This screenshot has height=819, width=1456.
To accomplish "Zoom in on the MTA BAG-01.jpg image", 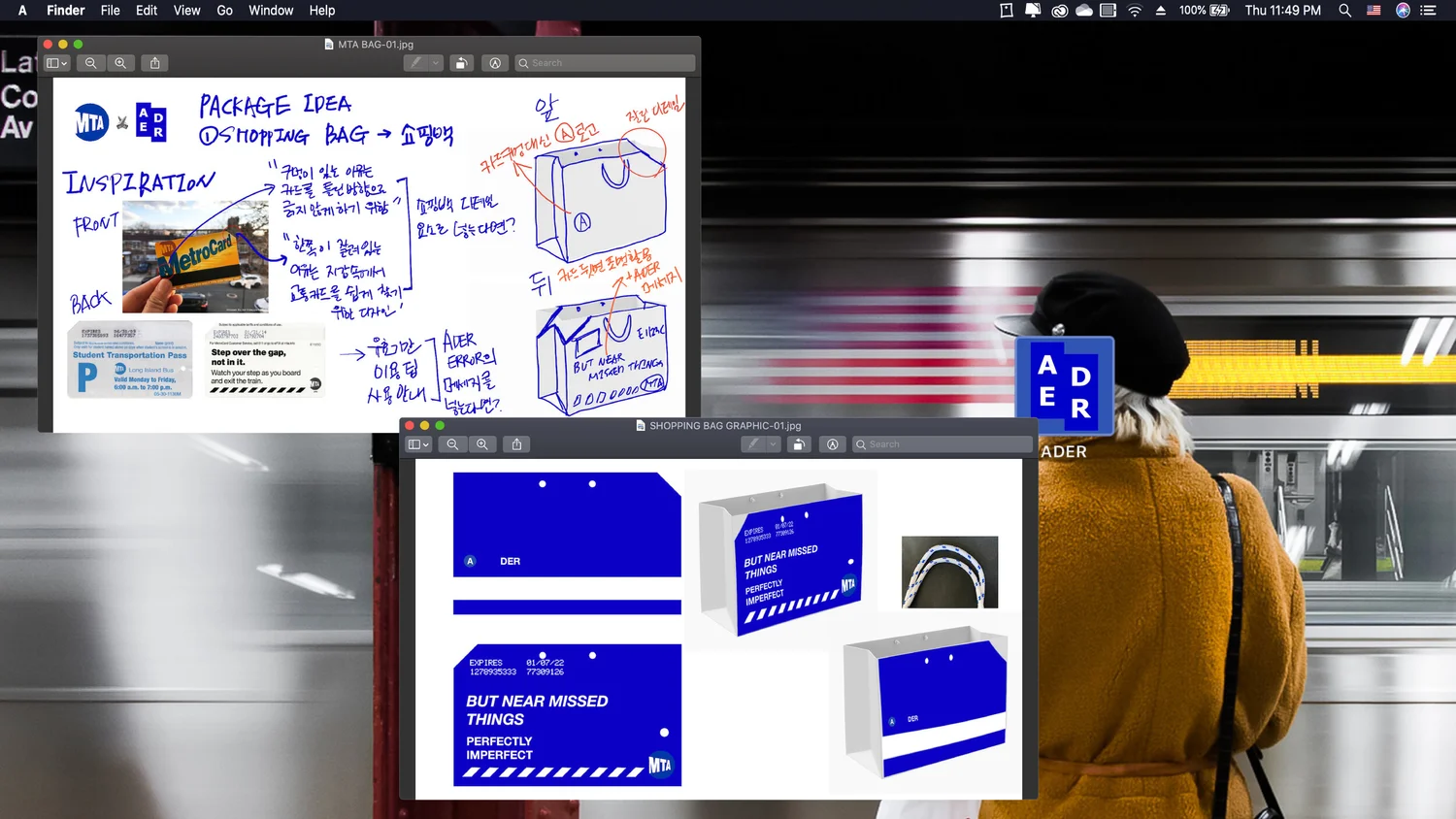I will (120, 63).
